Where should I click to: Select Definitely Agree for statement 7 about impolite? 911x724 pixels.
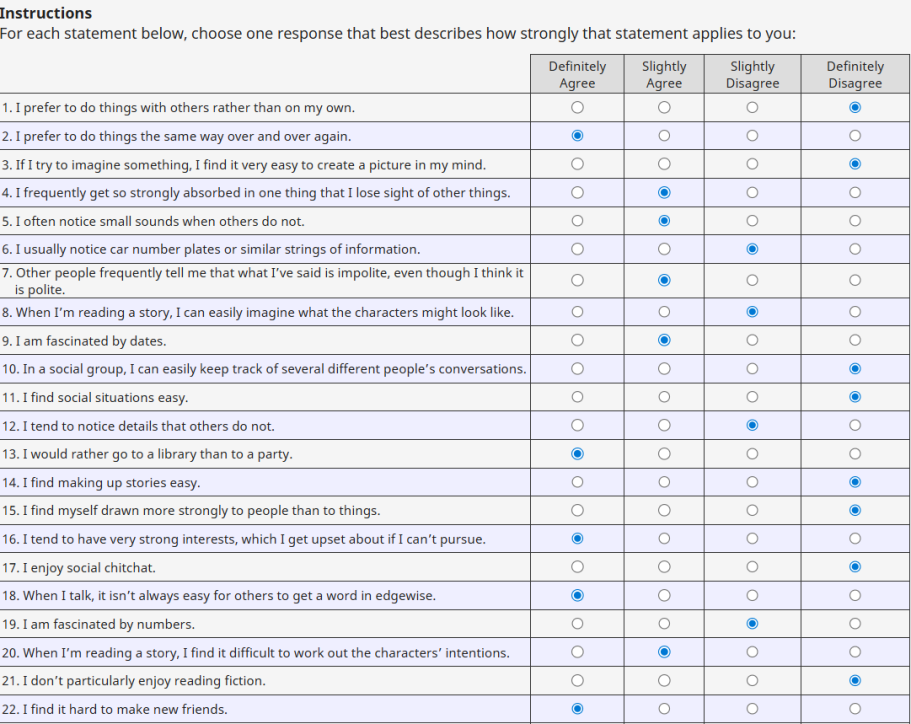point(577,280)
